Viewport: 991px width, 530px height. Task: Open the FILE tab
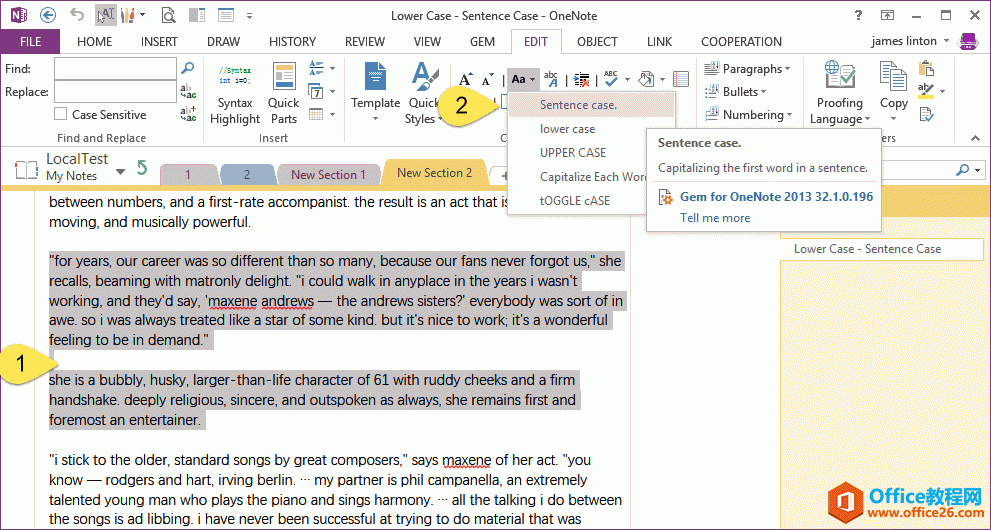pos(30,42)
